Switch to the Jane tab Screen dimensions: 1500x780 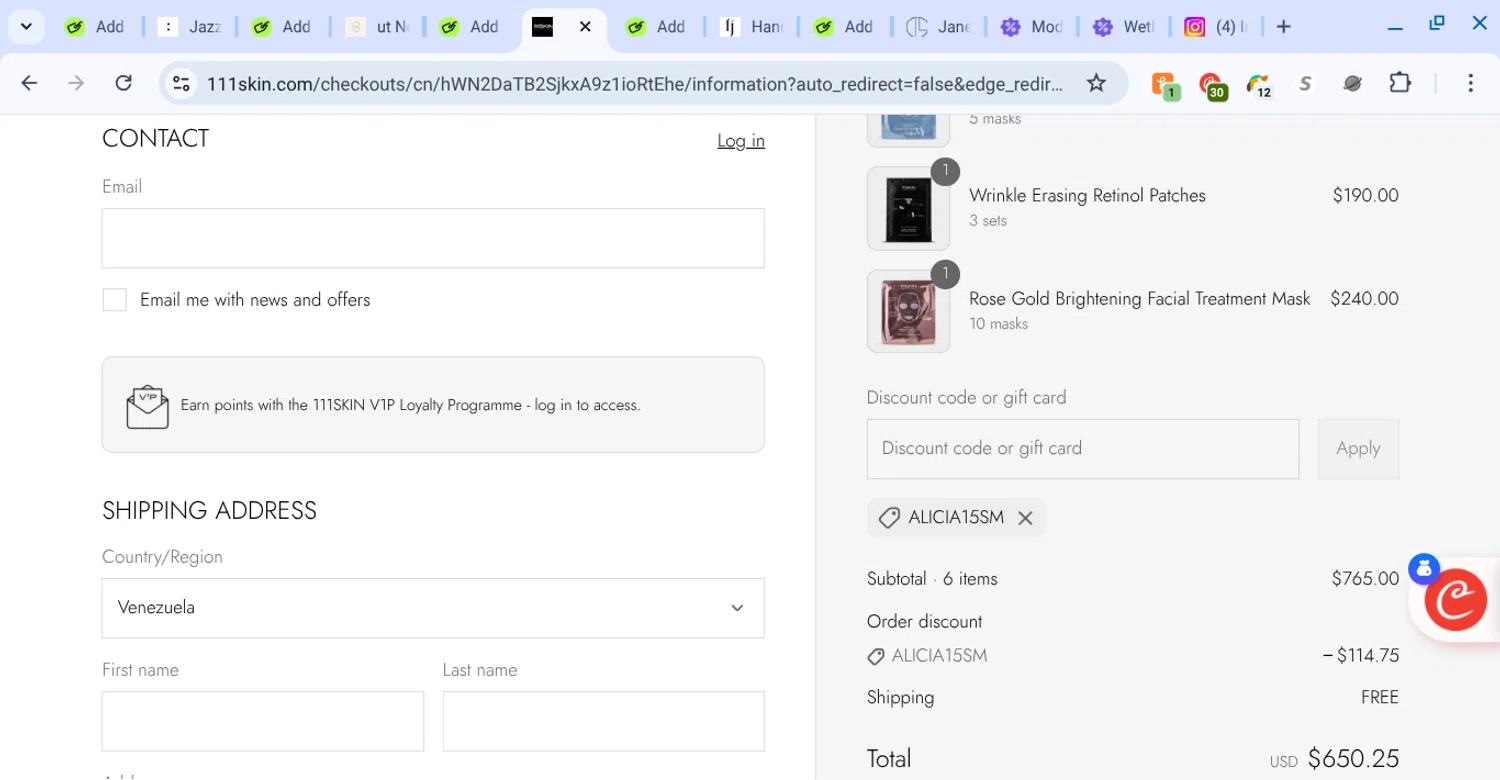(939, 27)
